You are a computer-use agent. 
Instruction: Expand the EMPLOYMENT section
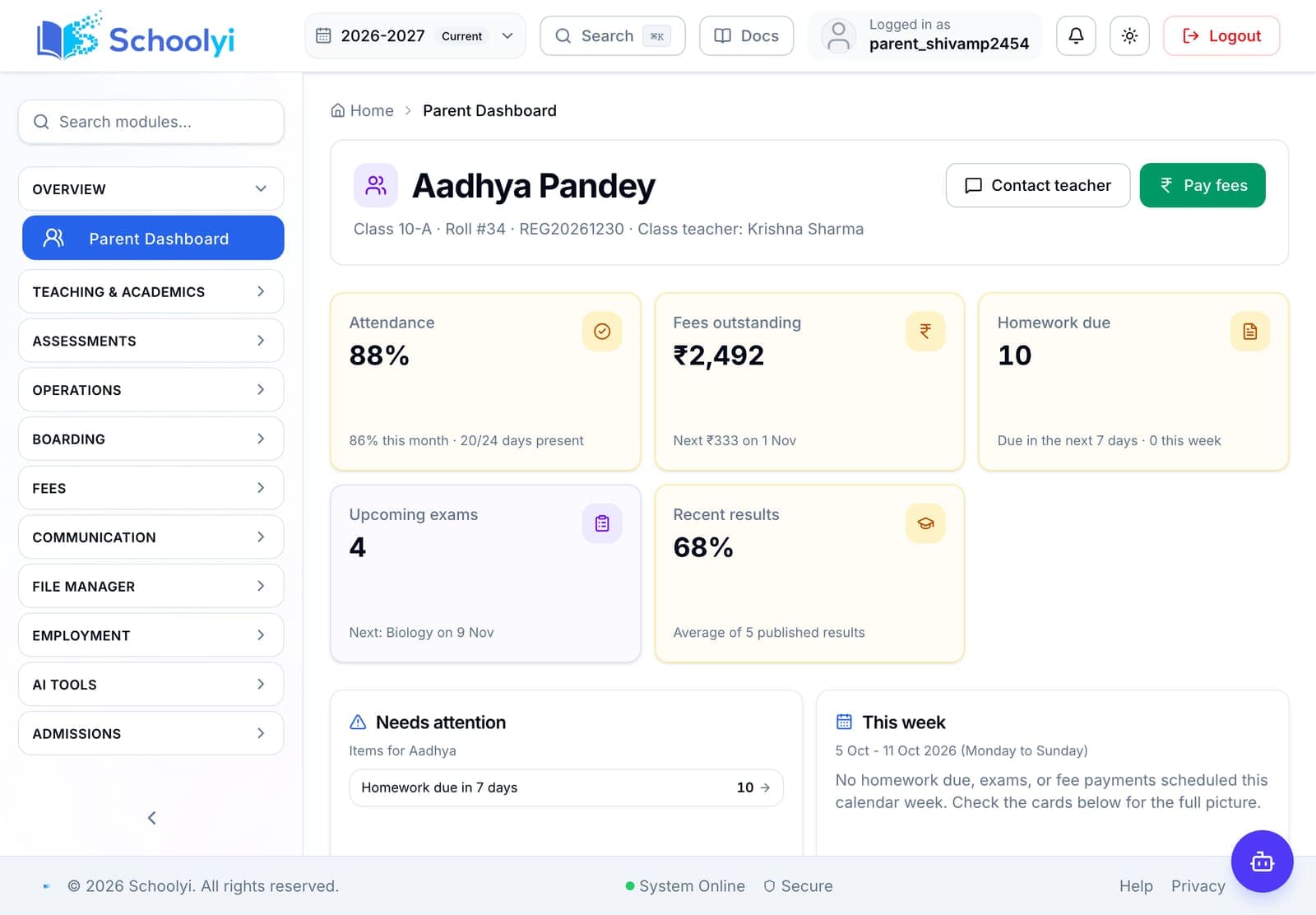click(151, 635)
